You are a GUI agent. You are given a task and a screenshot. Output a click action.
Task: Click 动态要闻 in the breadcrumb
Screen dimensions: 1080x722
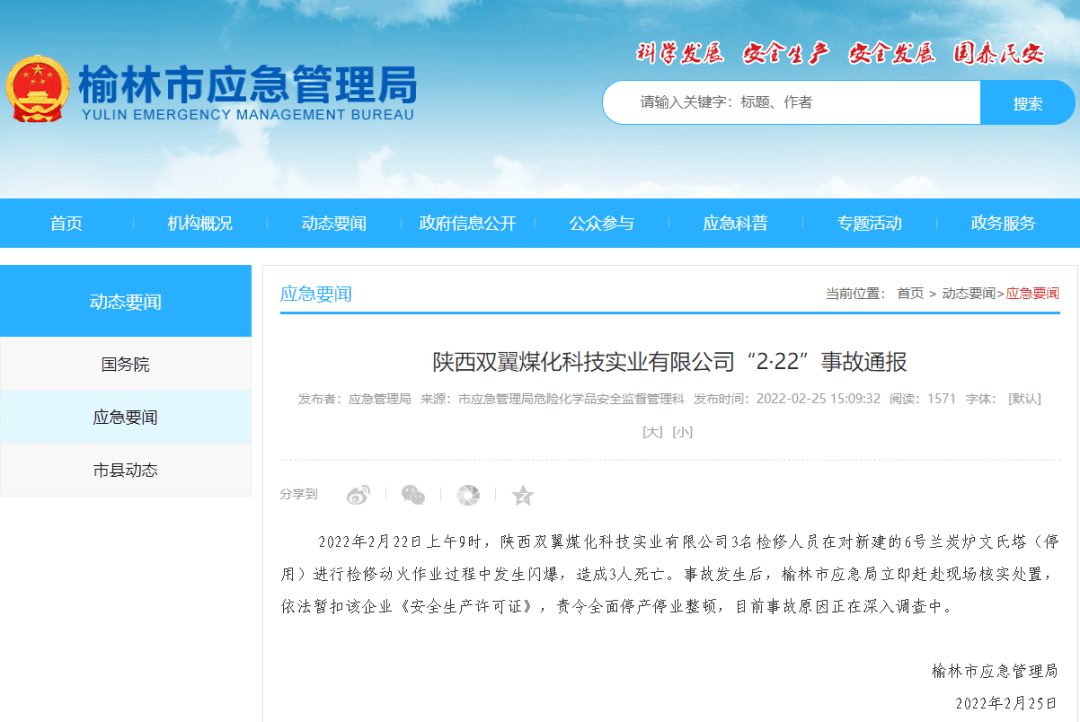tap(968, 293)
